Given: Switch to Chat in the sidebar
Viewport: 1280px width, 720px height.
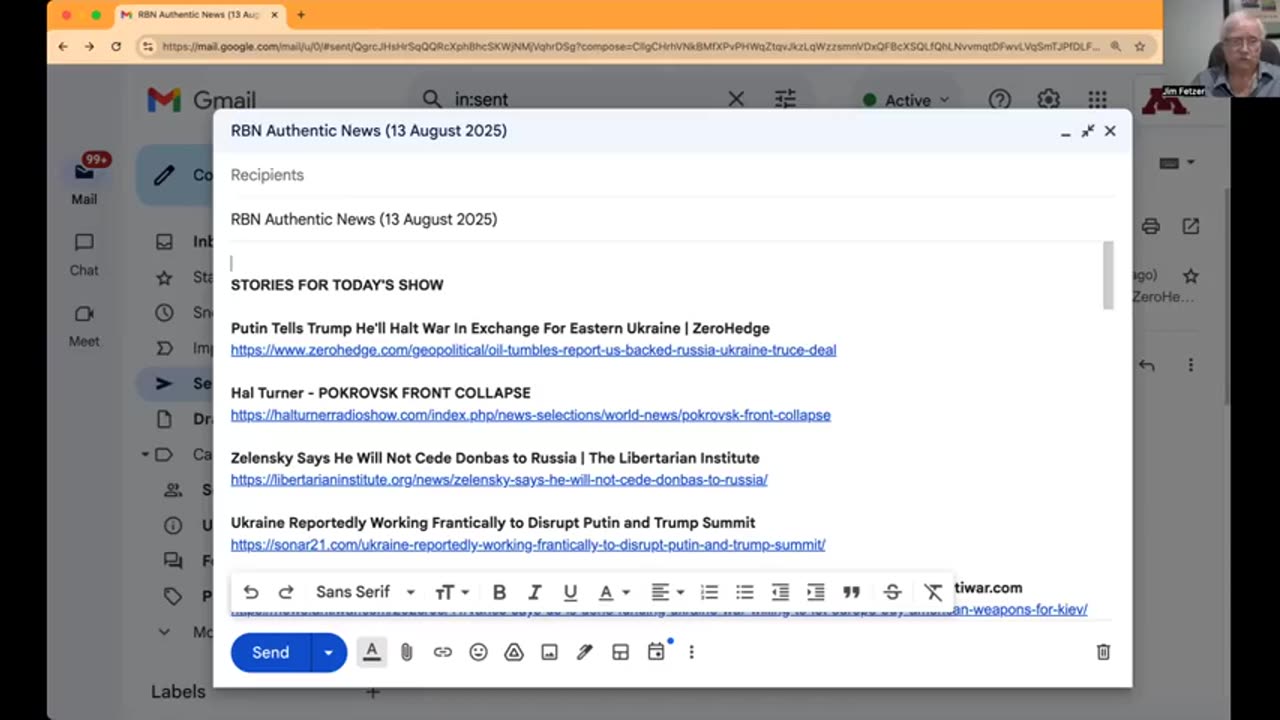Looking at the screenshot, I should click(x=84, y=254).
